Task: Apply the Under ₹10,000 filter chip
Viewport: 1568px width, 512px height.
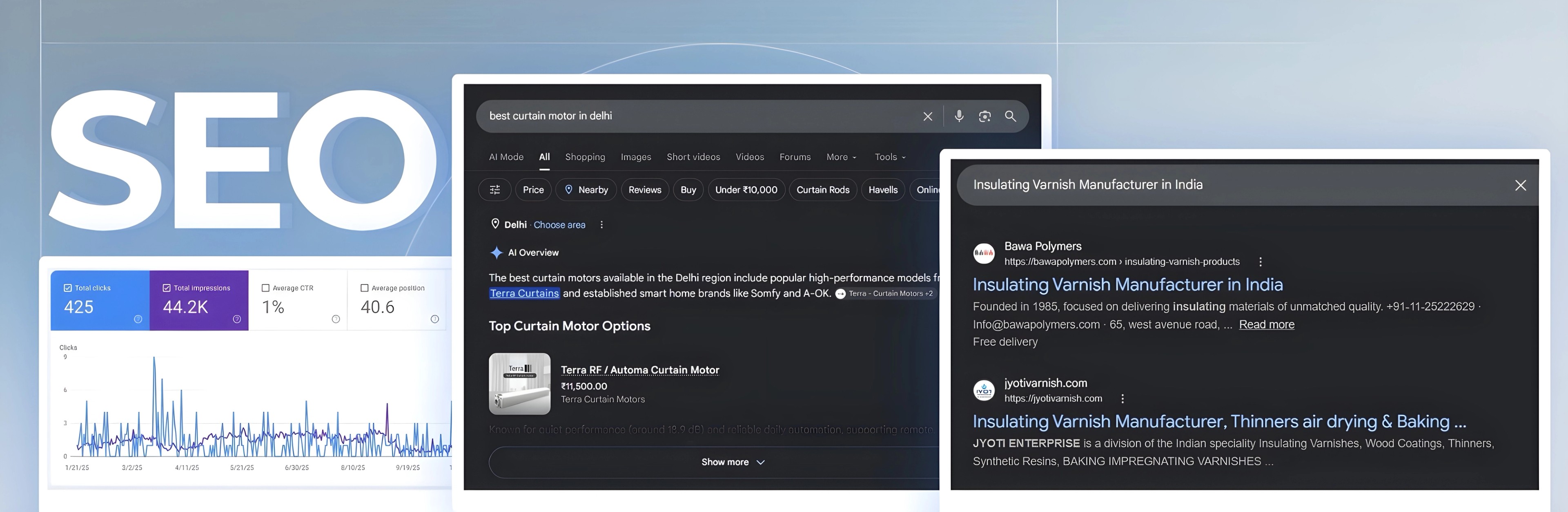Action: (746, 190)
